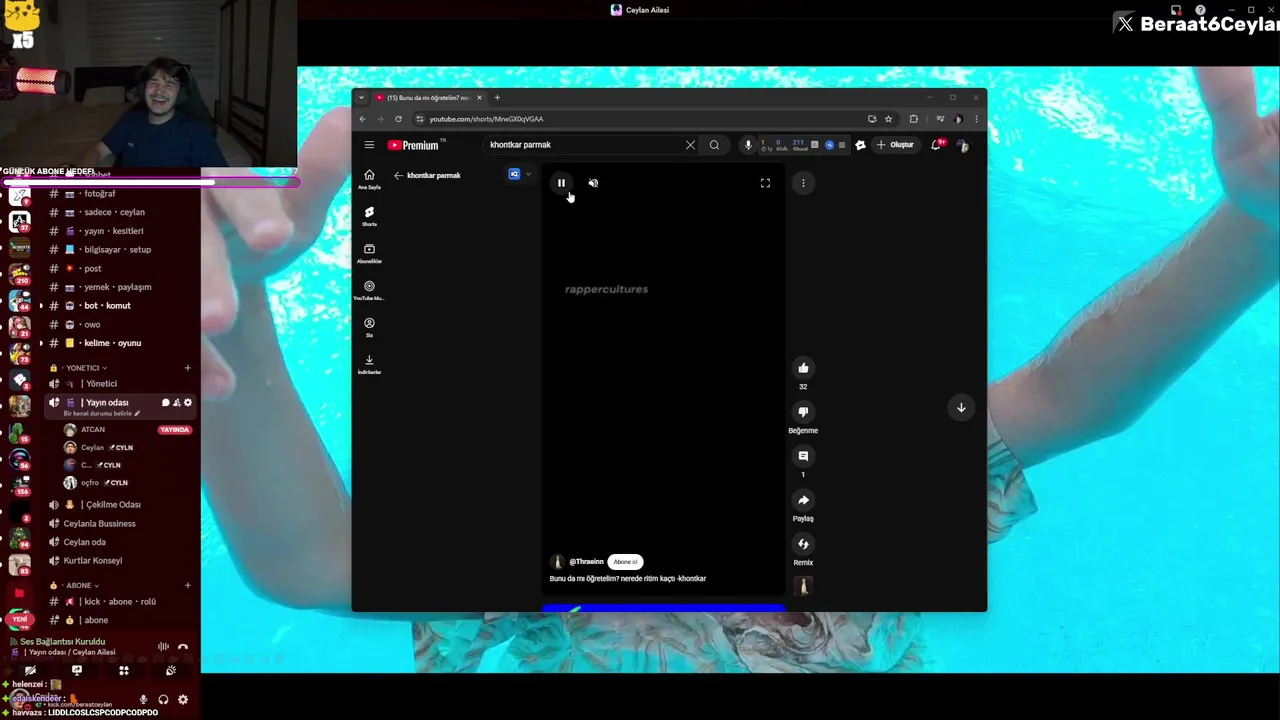Unmute the Shorts video audio
Screen dimensions: 1280x720
point(593,183)
